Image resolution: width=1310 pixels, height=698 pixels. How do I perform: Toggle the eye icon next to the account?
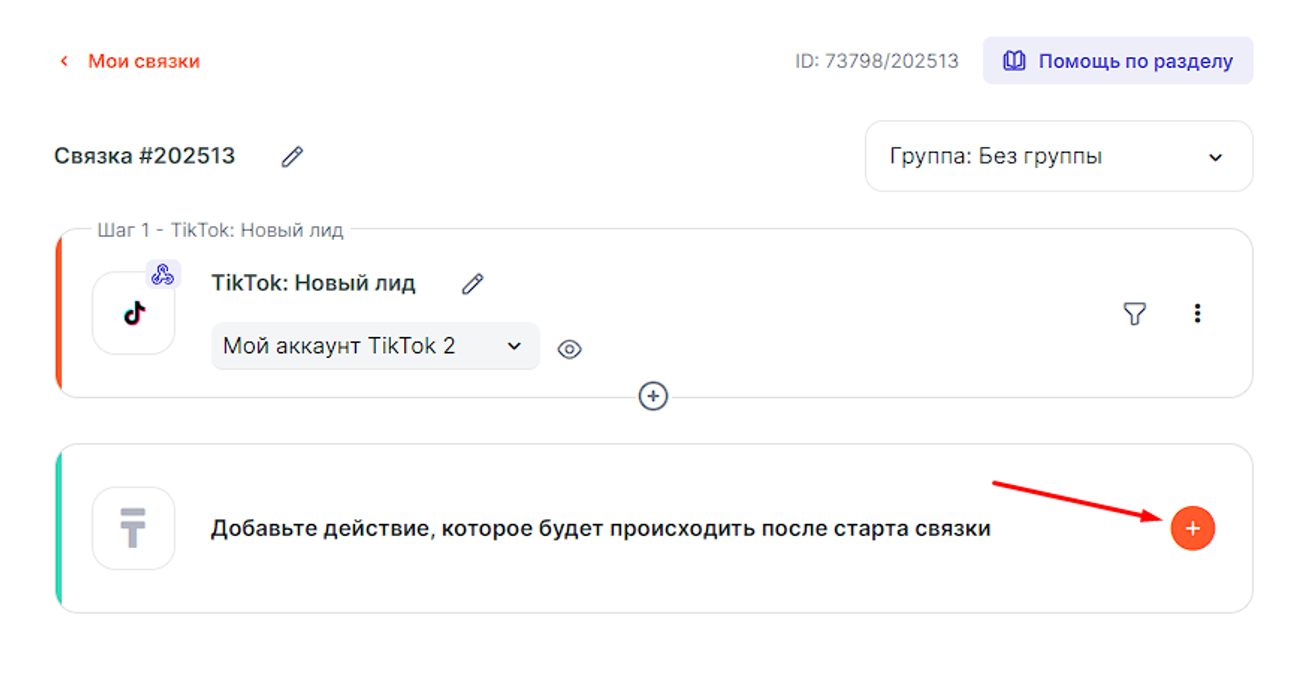coord(570,349)
